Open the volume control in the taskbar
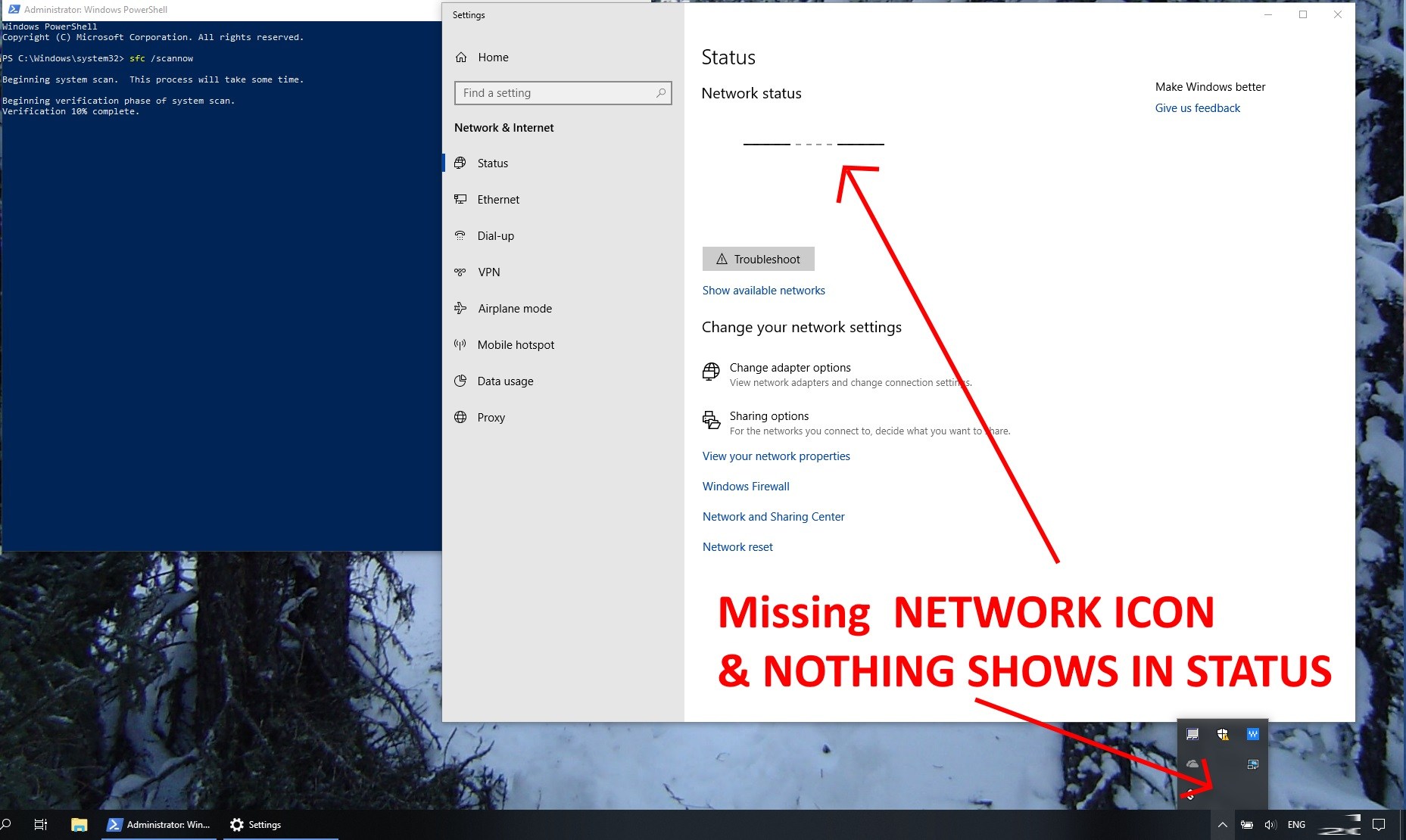 tap(1270, 825)
